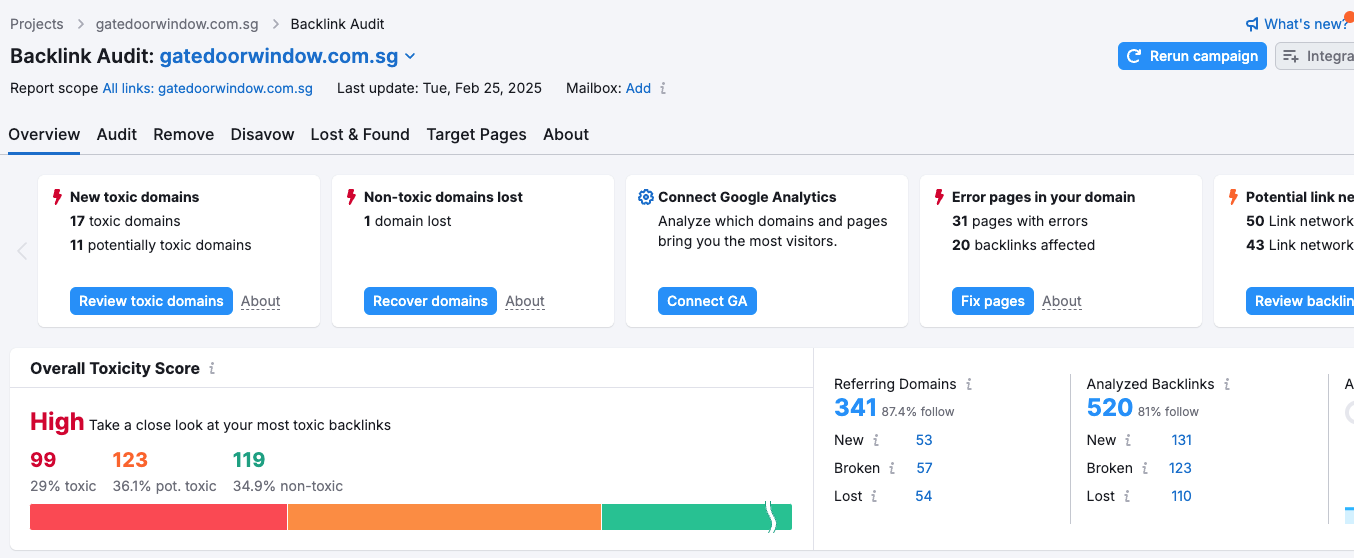Open the Lost & Found tab
1354x558 pixels.
tap(360, 134)
